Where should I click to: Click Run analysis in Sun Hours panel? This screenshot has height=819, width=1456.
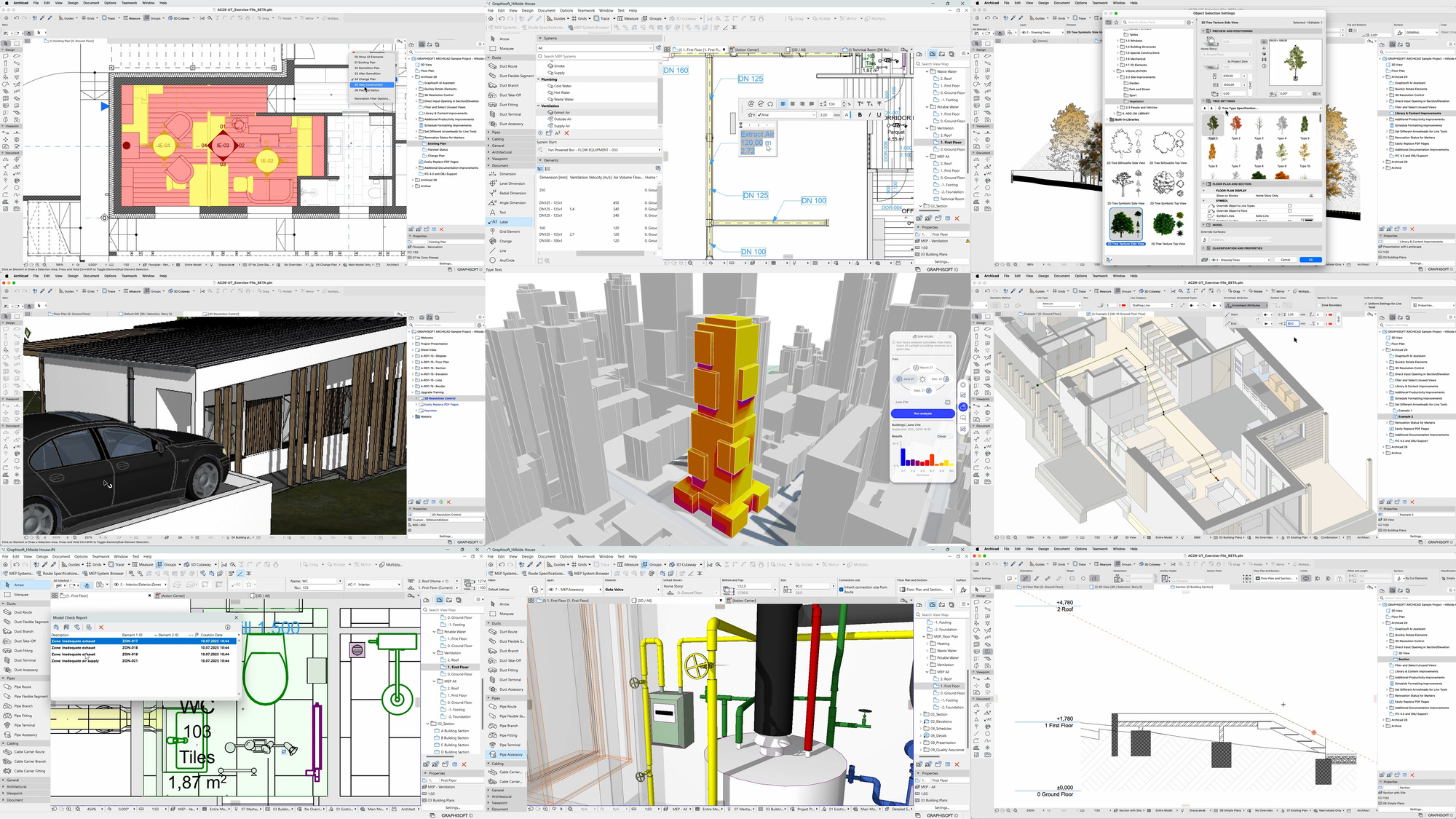tap(925, 414)
